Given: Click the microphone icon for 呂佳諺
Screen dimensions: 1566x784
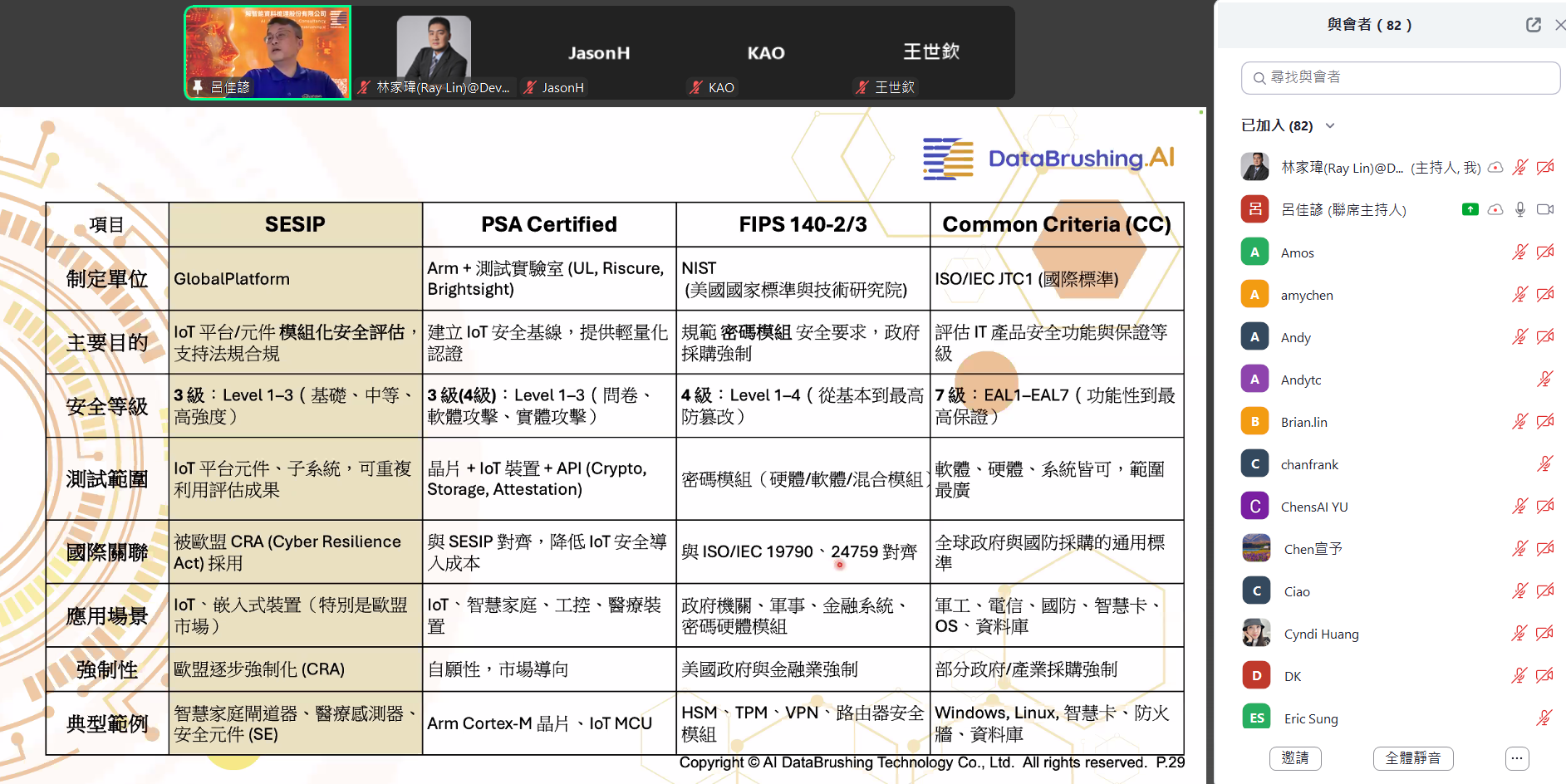Looking at the screenshot, I should (1519, 209).
